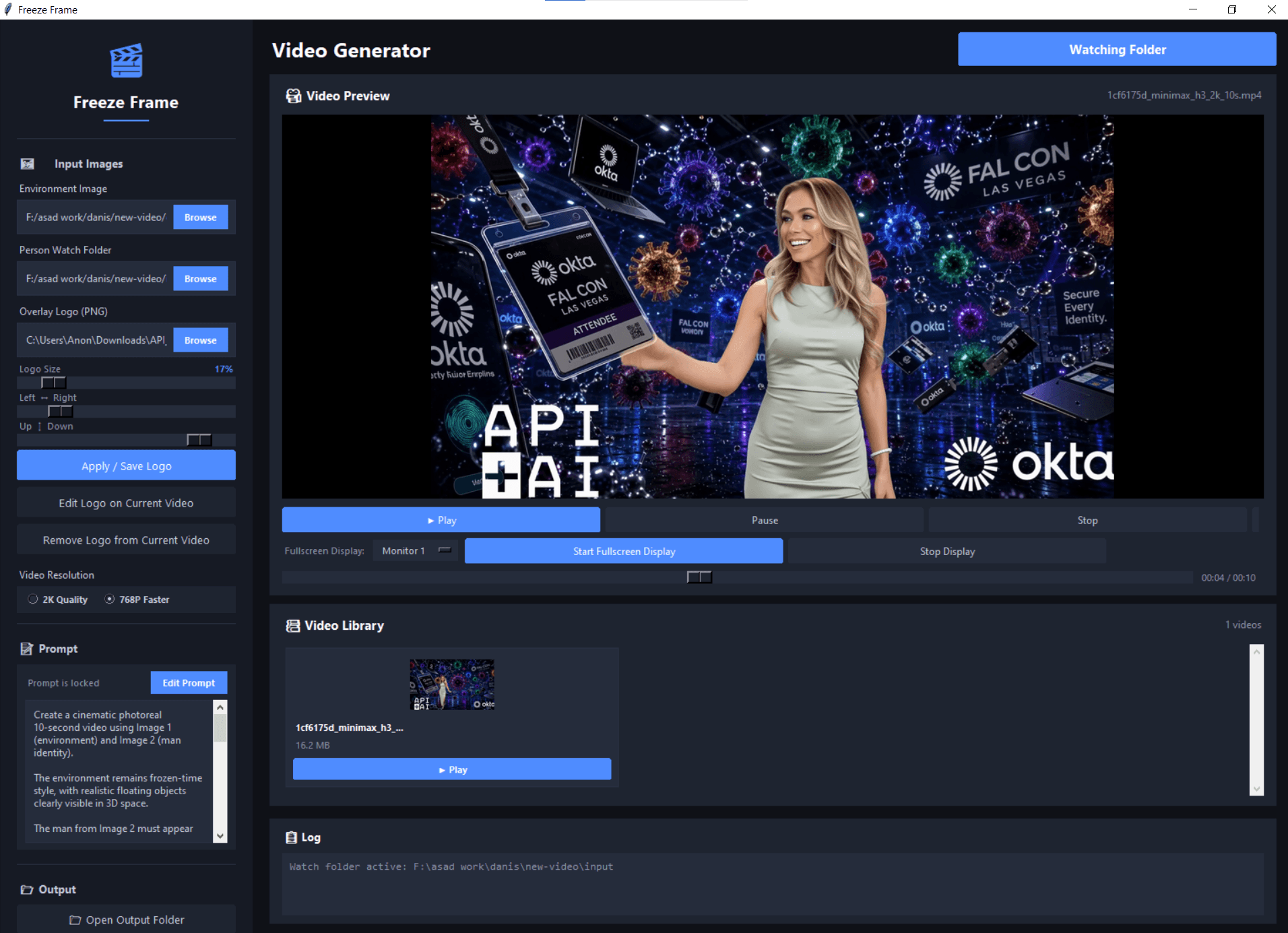Open the Watching Folder

[x=1117, y=50]
